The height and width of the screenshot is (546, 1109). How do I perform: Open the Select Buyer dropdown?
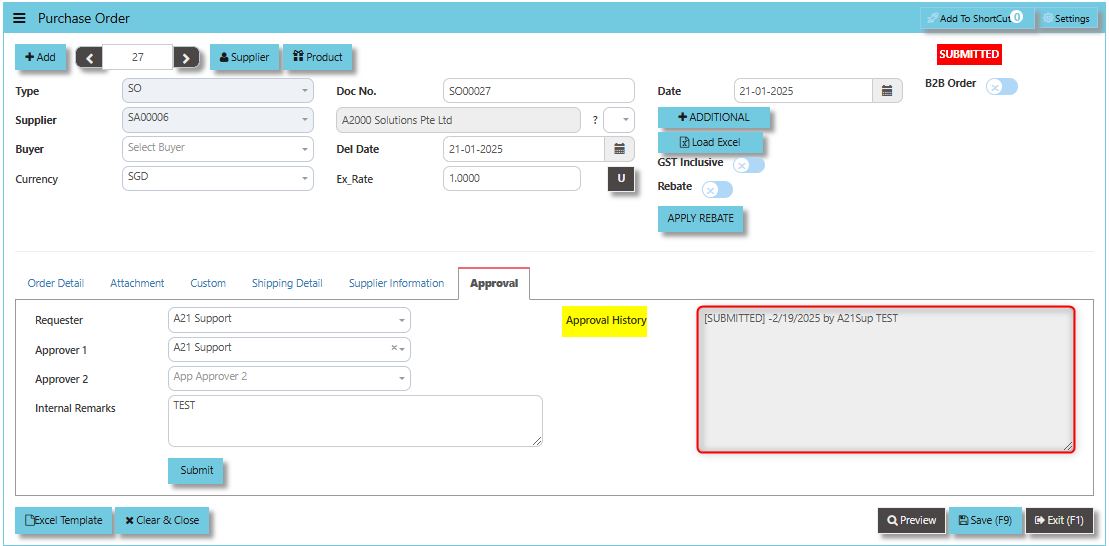tap(218, 149)
